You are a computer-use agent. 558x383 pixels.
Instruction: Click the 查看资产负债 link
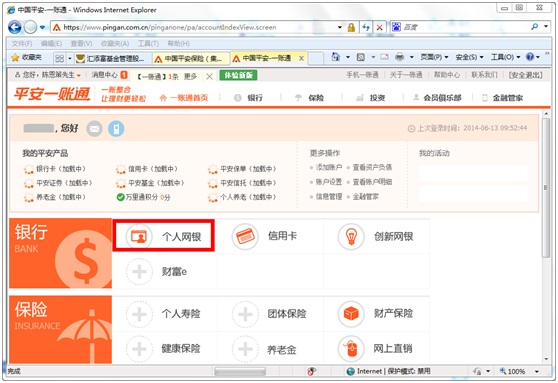coord(372,167)
